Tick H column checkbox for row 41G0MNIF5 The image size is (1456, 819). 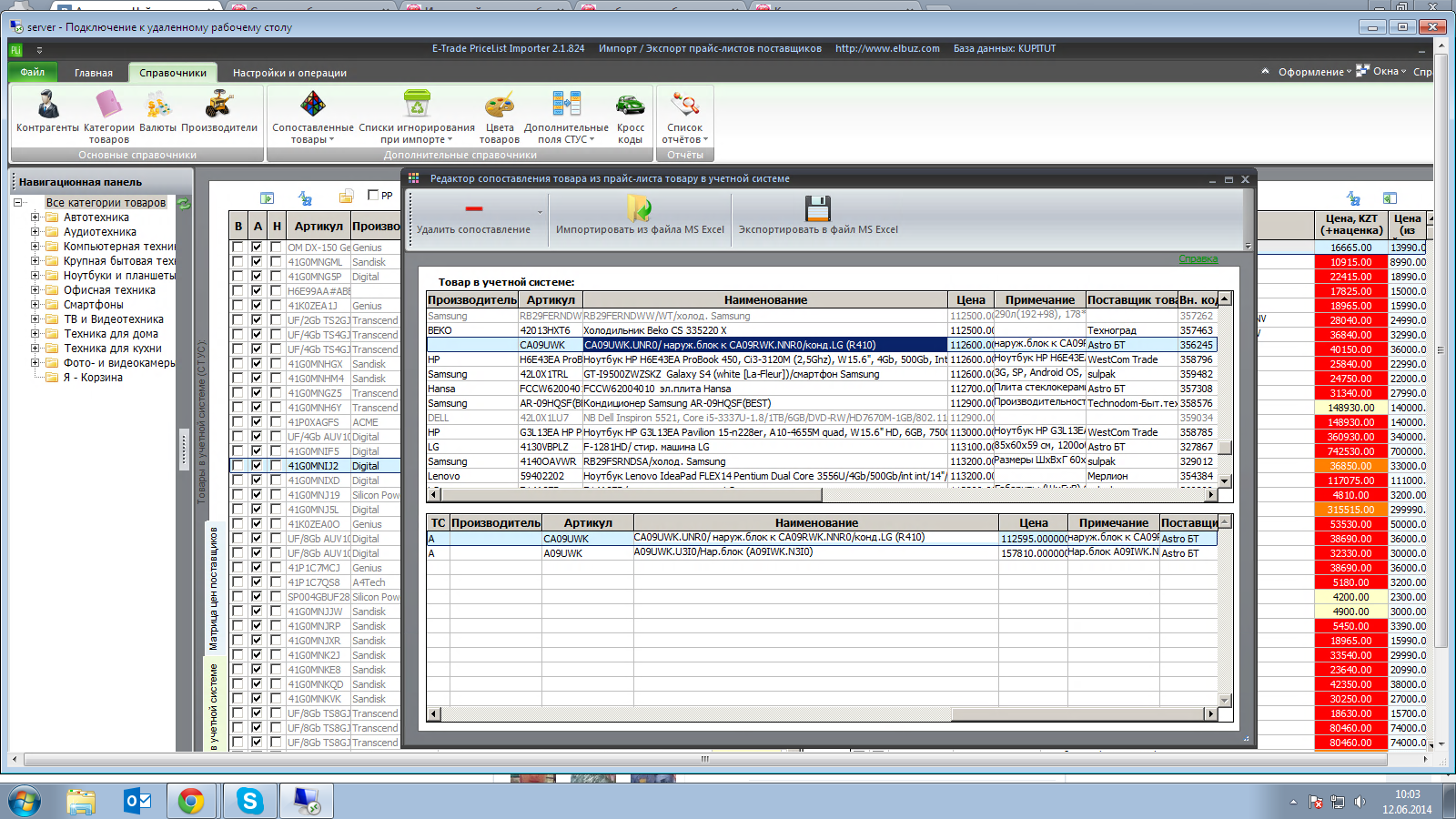[x=276, y=451]
